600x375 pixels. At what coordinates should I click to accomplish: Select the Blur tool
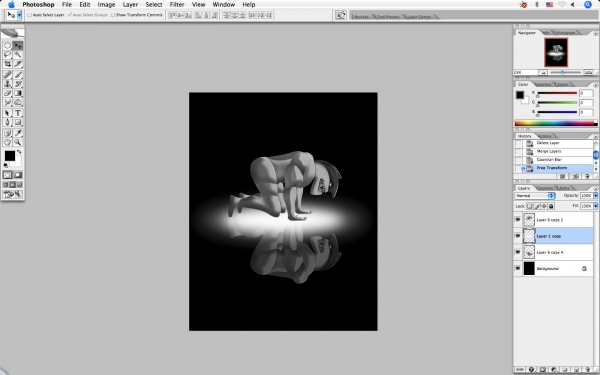(7, 103)
